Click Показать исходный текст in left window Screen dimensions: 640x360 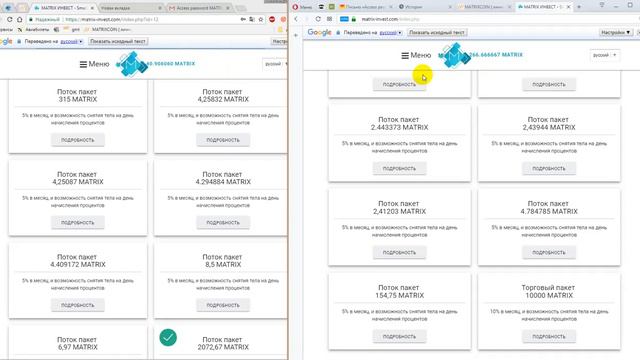(118, 42)
